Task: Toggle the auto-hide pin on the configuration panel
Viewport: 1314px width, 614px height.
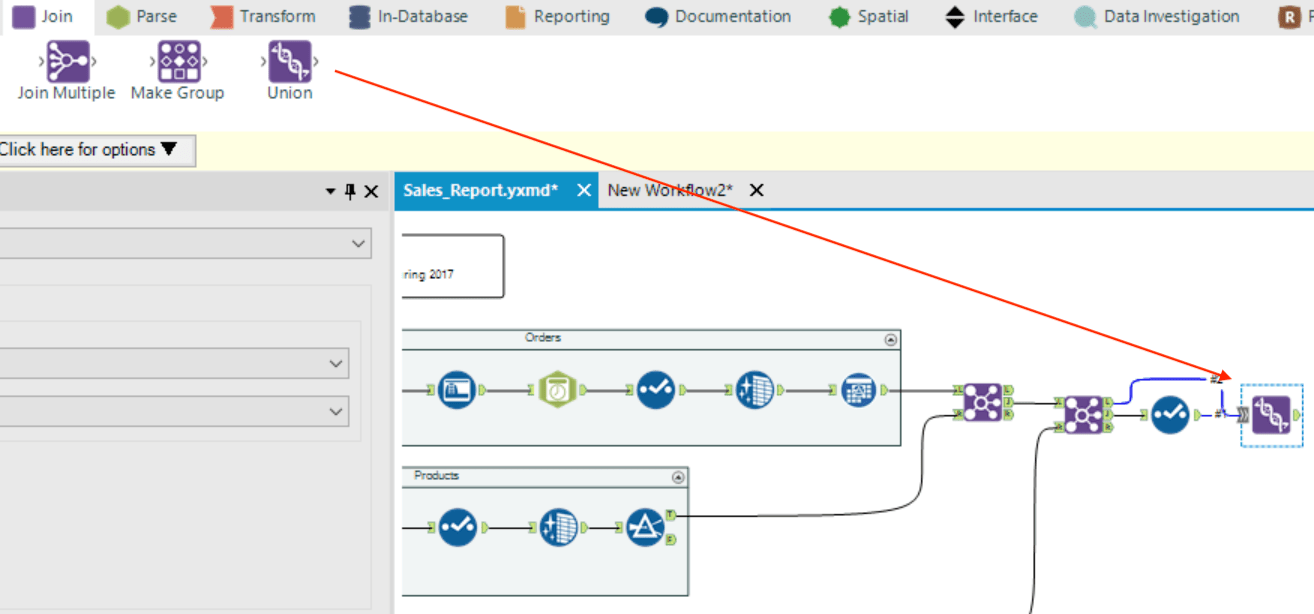Action: point(350,191)
